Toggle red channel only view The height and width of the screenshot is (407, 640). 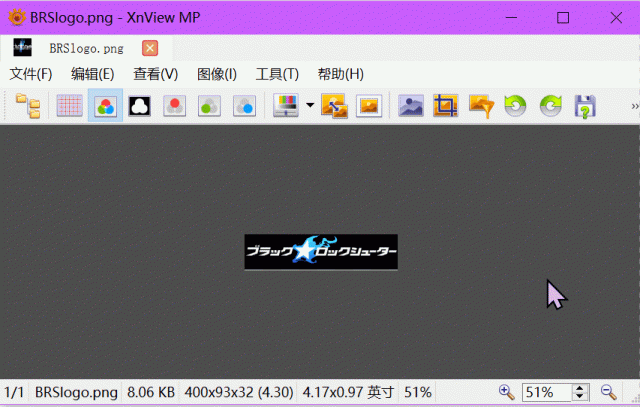pos(175,106)
